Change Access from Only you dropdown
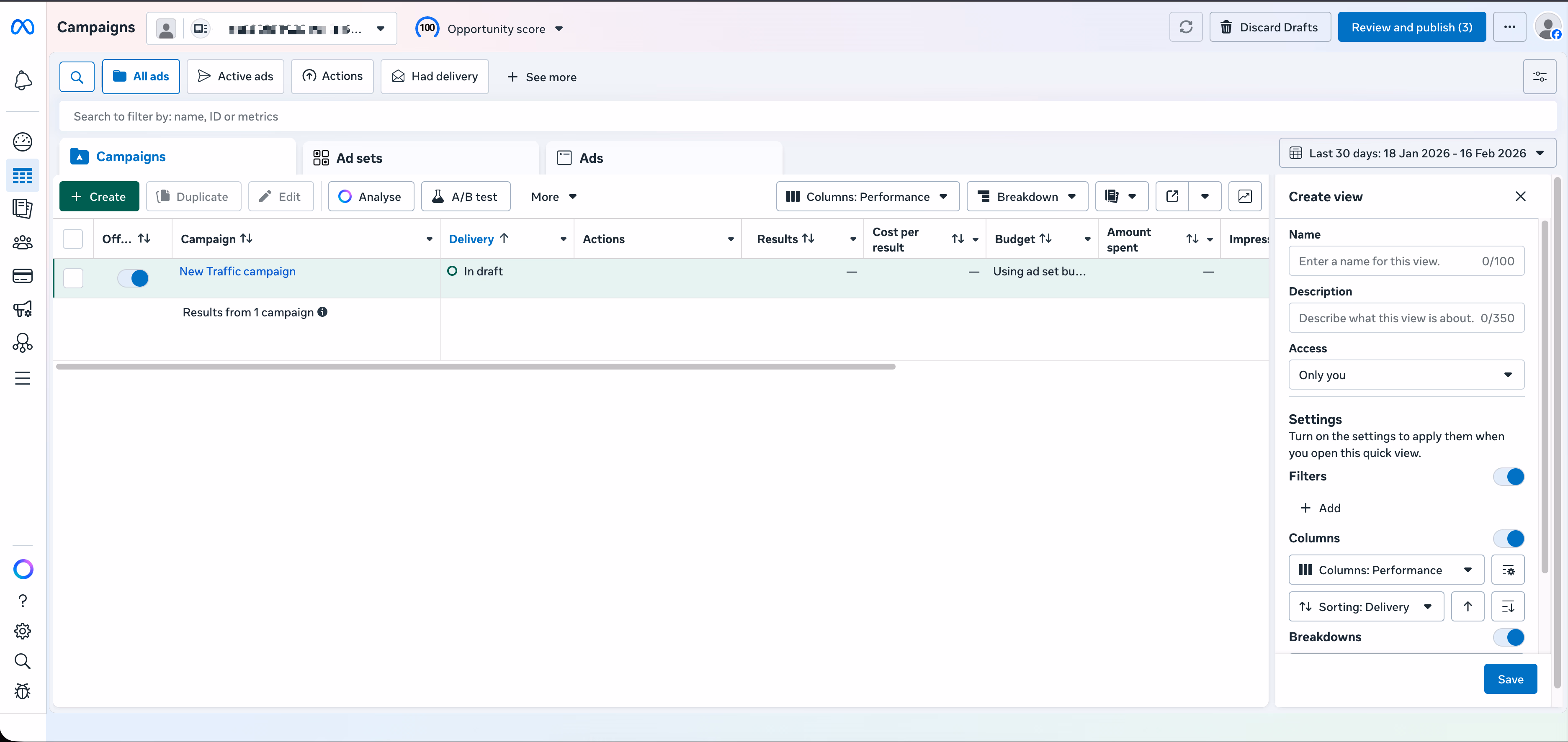 (x=1406, y=375)
